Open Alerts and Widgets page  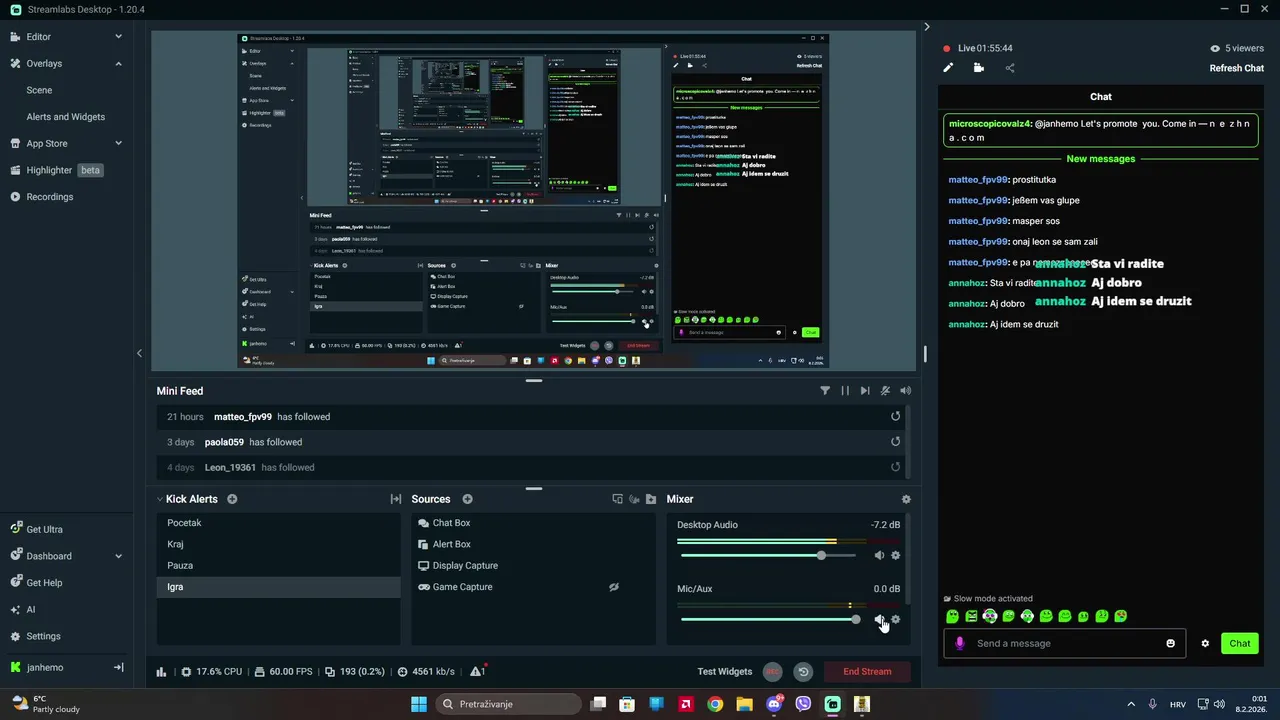[x=66, y=117]
